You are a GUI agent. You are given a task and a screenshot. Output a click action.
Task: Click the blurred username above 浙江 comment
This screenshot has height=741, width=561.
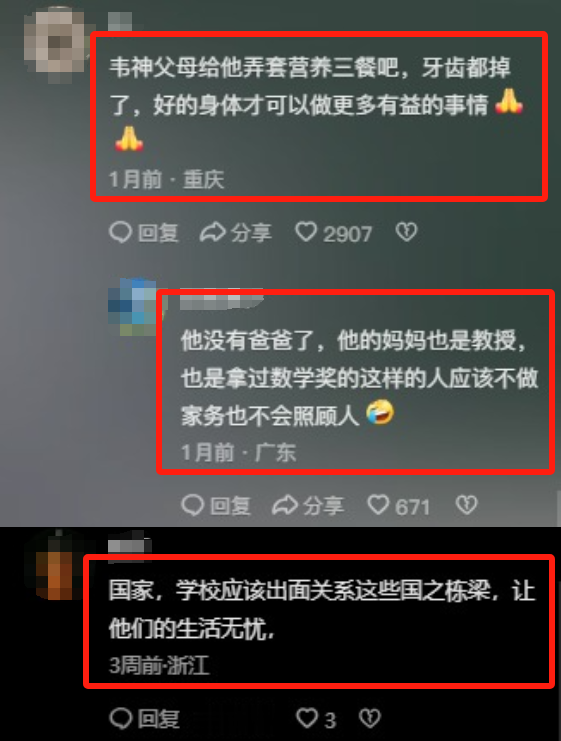[x=129, y=546]
